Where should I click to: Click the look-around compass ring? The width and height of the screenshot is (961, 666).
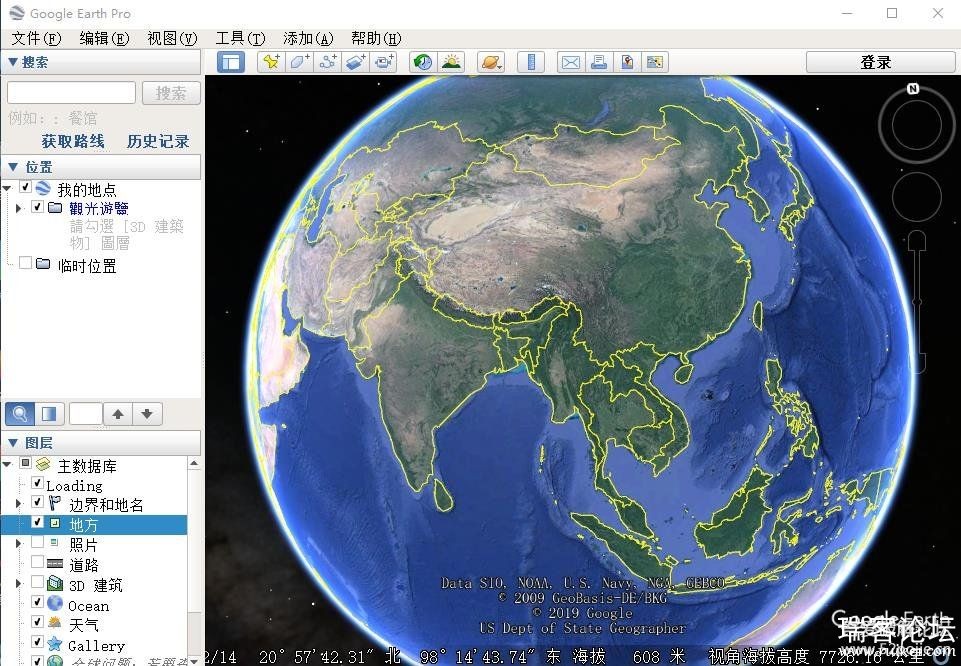pyautogui.click(x=916, y=125)
